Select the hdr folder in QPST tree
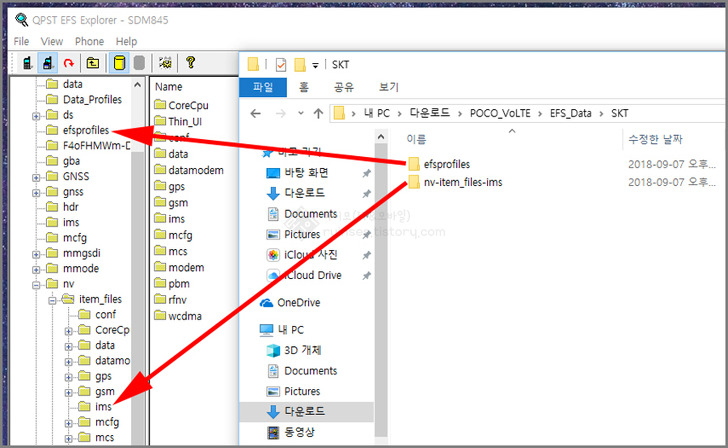Screen dimensions: 728x448 pos(71,207)
